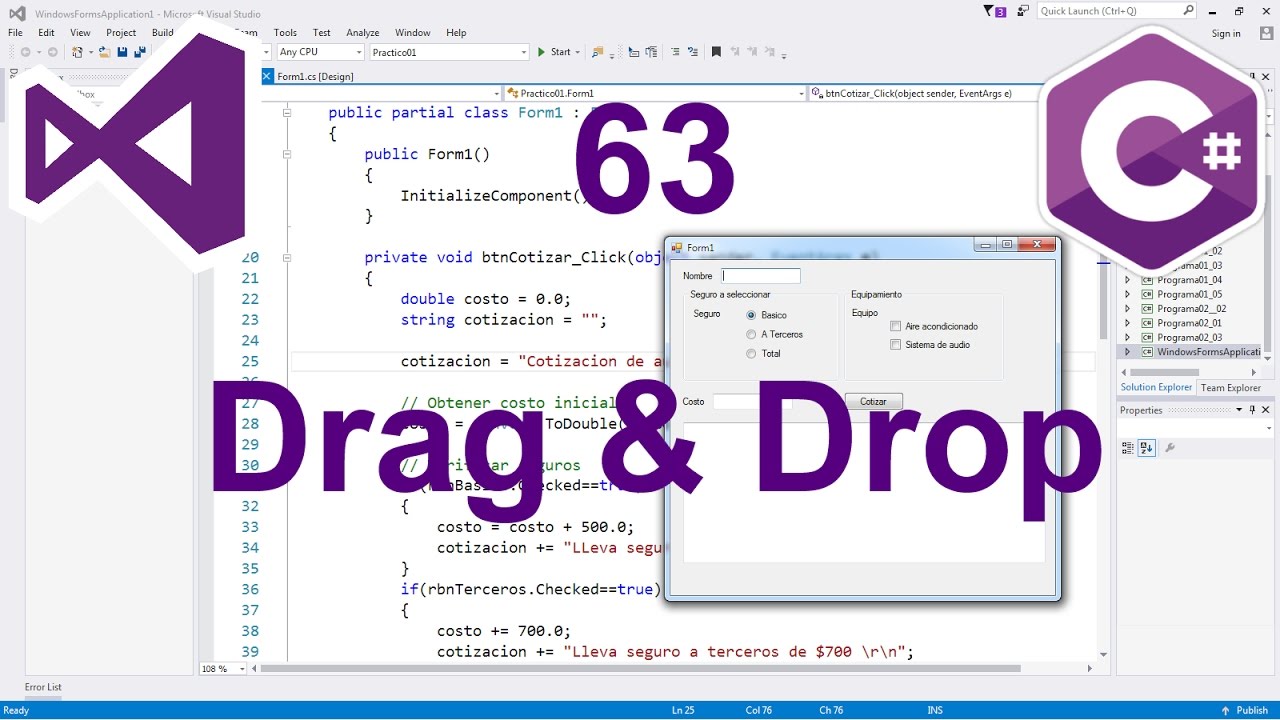Open the Start button dropdown arrow
1280x720 pixels.
coord(580,52)
